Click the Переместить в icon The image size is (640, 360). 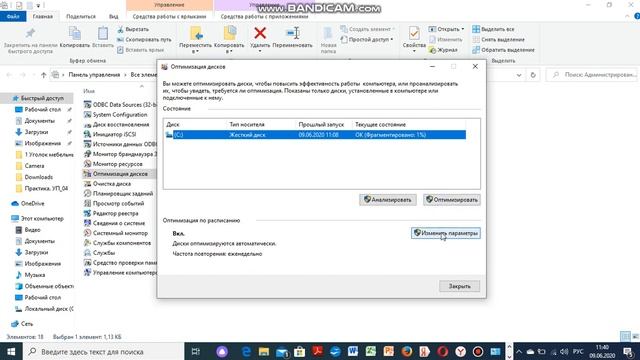(196, 33)
